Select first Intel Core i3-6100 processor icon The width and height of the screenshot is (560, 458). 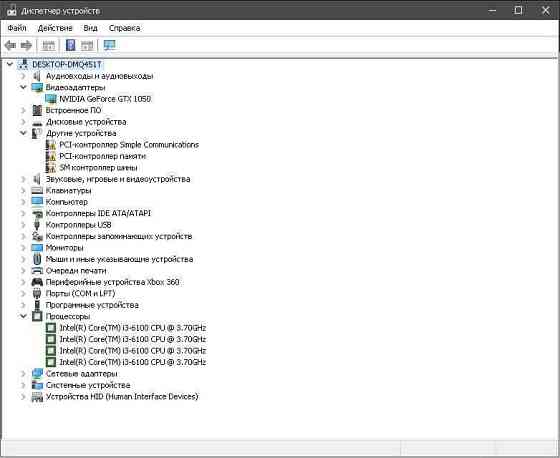[51, 328]
